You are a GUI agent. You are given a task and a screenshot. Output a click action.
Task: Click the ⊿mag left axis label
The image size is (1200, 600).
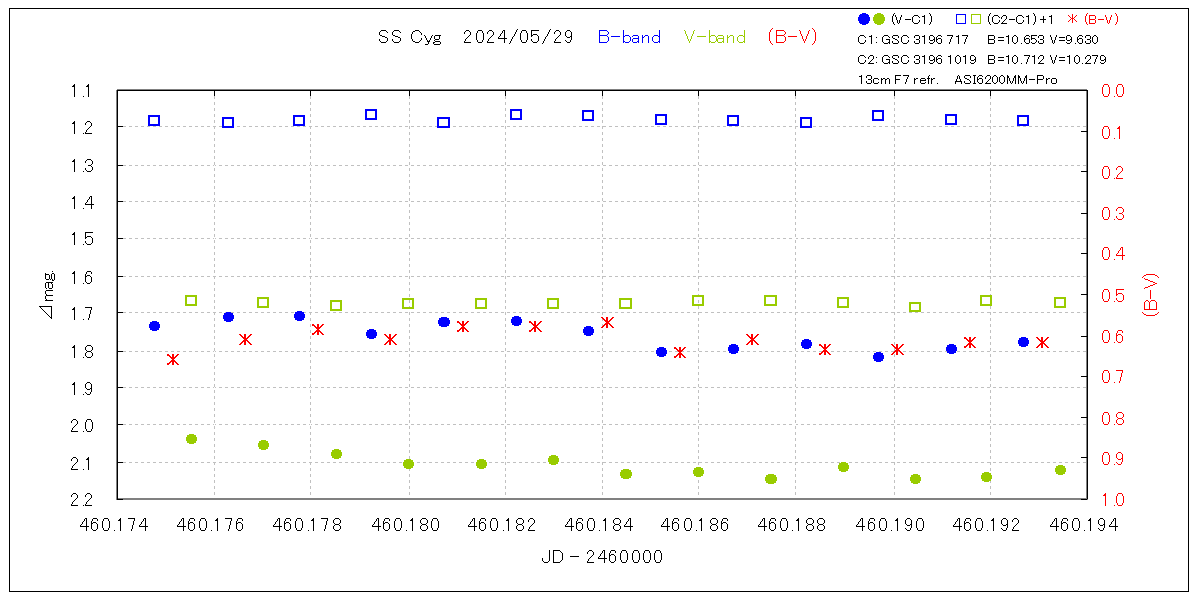click(48, 295)
